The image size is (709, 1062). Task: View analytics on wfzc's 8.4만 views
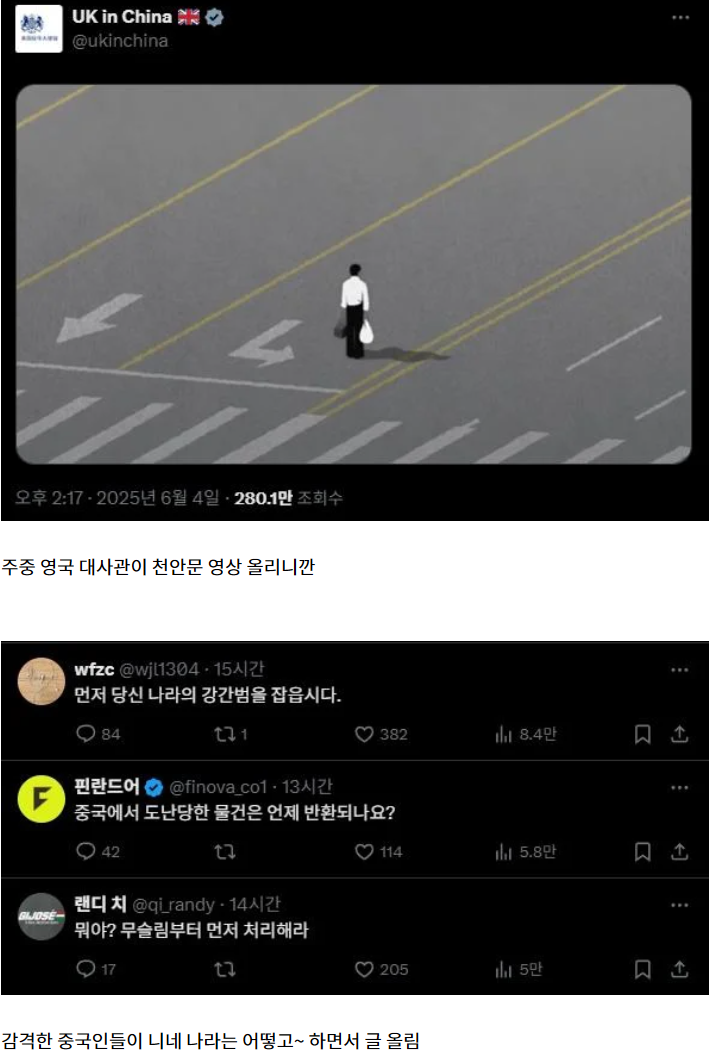coord(525,734)
